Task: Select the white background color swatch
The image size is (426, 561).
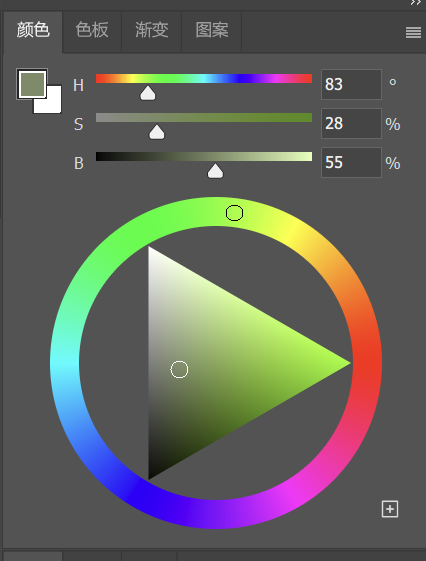Action: point(50,102)
